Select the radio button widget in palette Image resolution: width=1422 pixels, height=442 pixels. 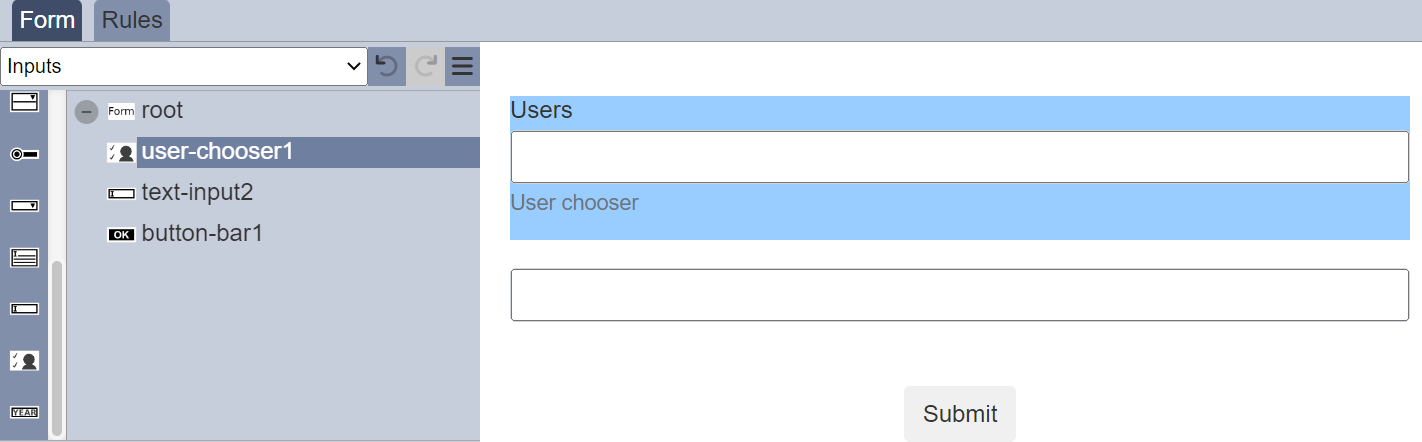[24, 154]
